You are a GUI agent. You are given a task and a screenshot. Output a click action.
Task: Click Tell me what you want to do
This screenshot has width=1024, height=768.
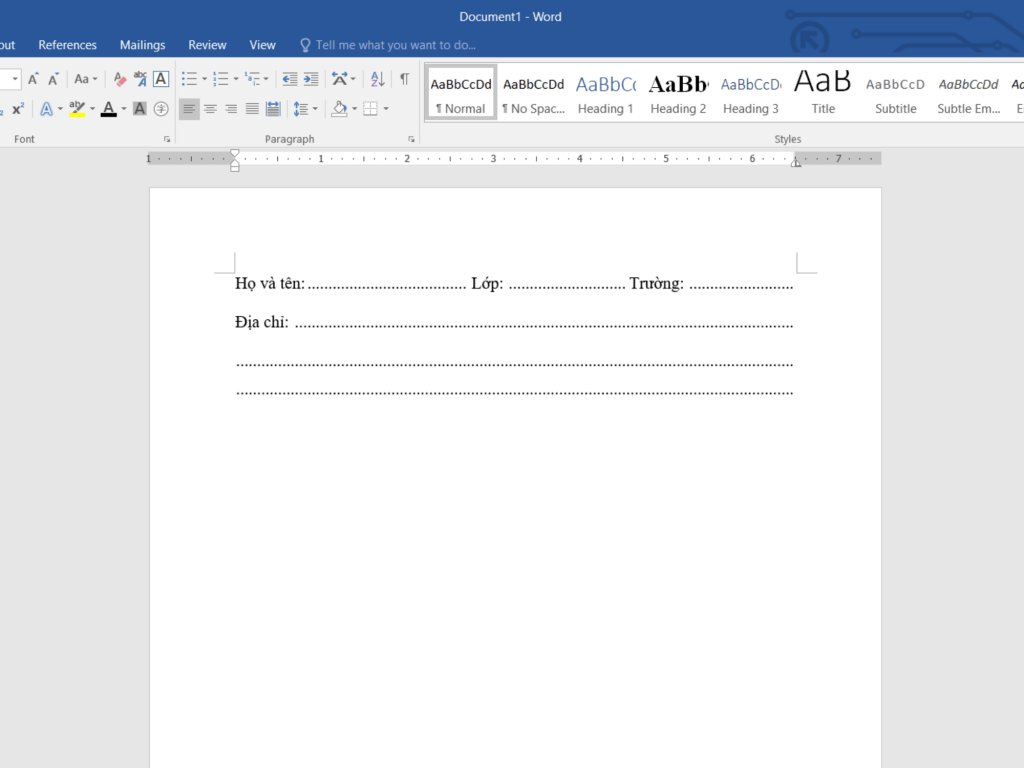pyautogui.click(x=388, y=44)
